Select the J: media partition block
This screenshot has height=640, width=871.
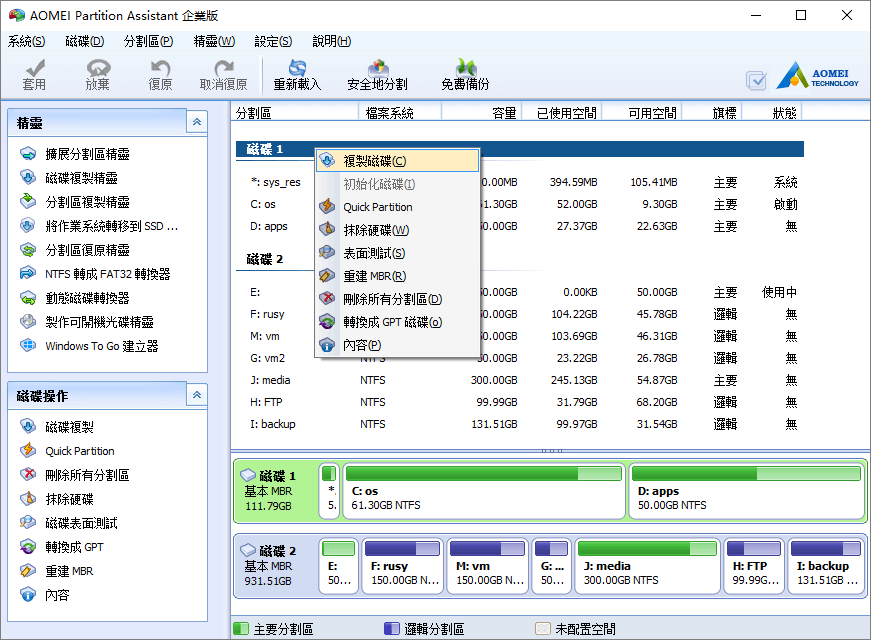click(x=647, y=567)
